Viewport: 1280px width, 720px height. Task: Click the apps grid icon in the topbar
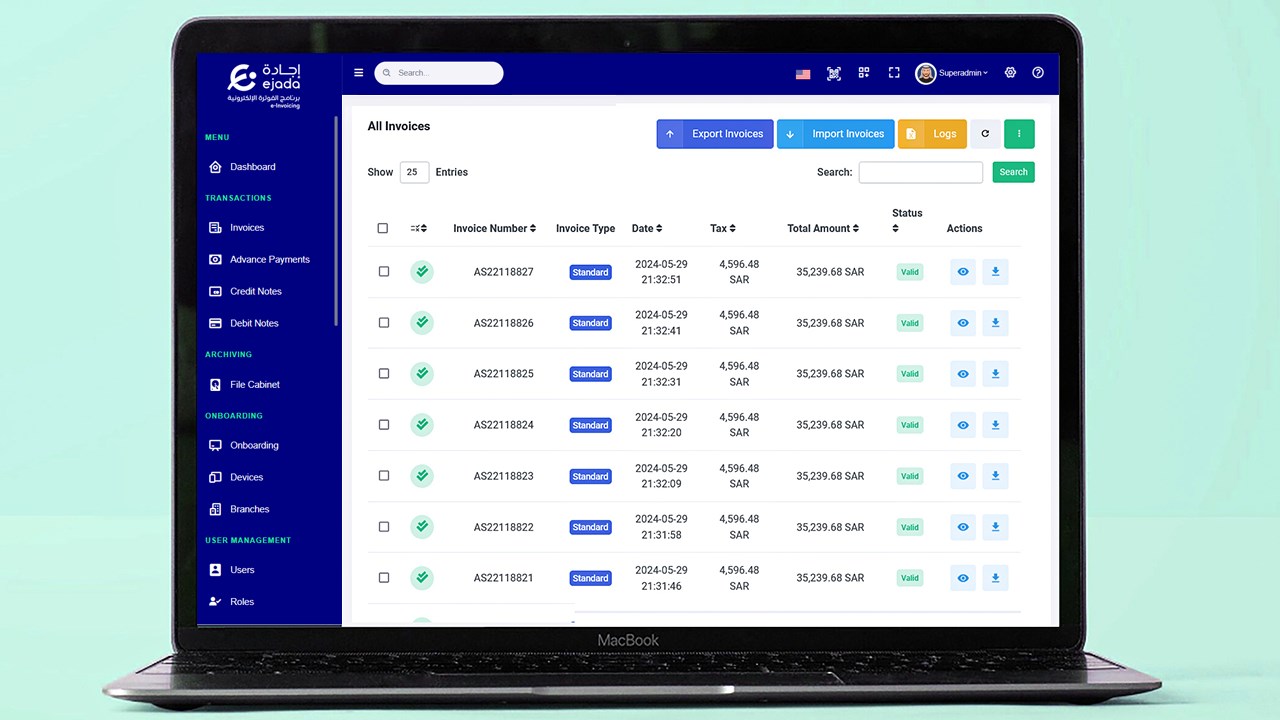click(x=863, y=73)
